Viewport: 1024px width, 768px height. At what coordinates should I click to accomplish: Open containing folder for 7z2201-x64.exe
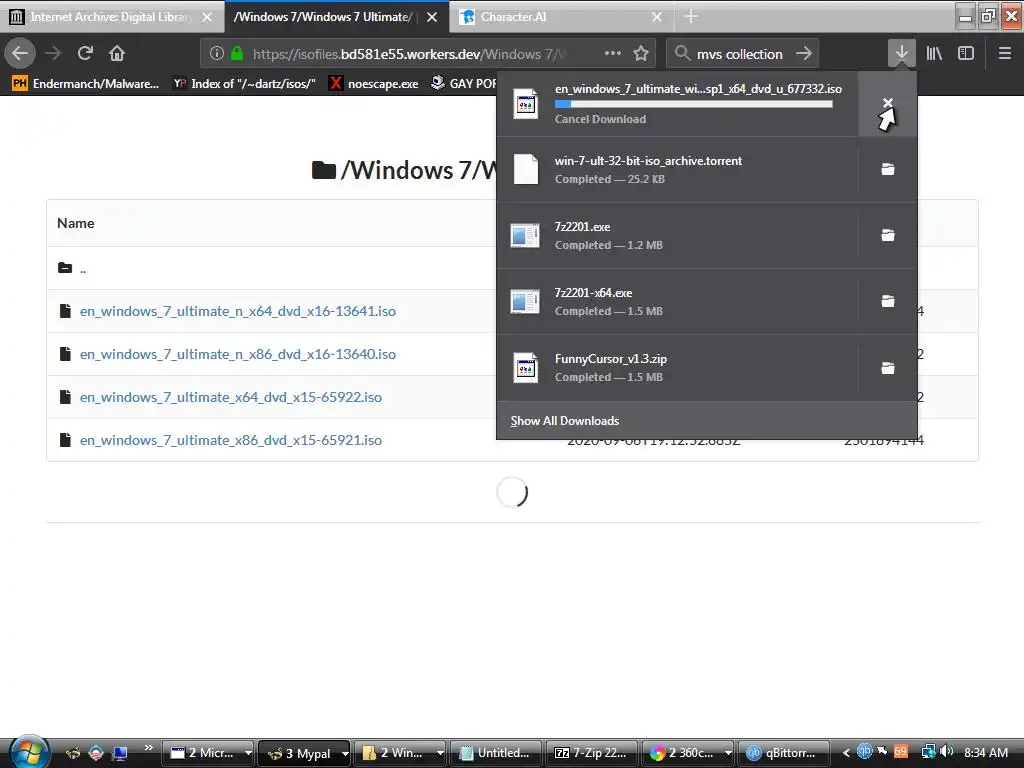(x=887, y=301)
